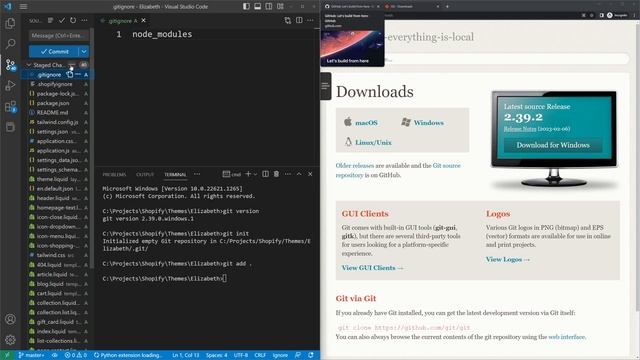This screenshot has height=360, width=640.
Task: Open the web interface link
Action: [567, 337]
